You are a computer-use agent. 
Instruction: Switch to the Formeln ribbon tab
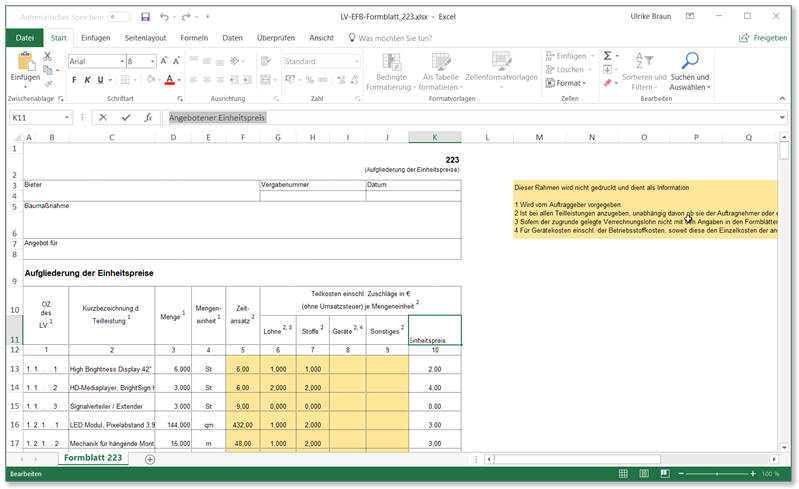[x=194, y=38]
